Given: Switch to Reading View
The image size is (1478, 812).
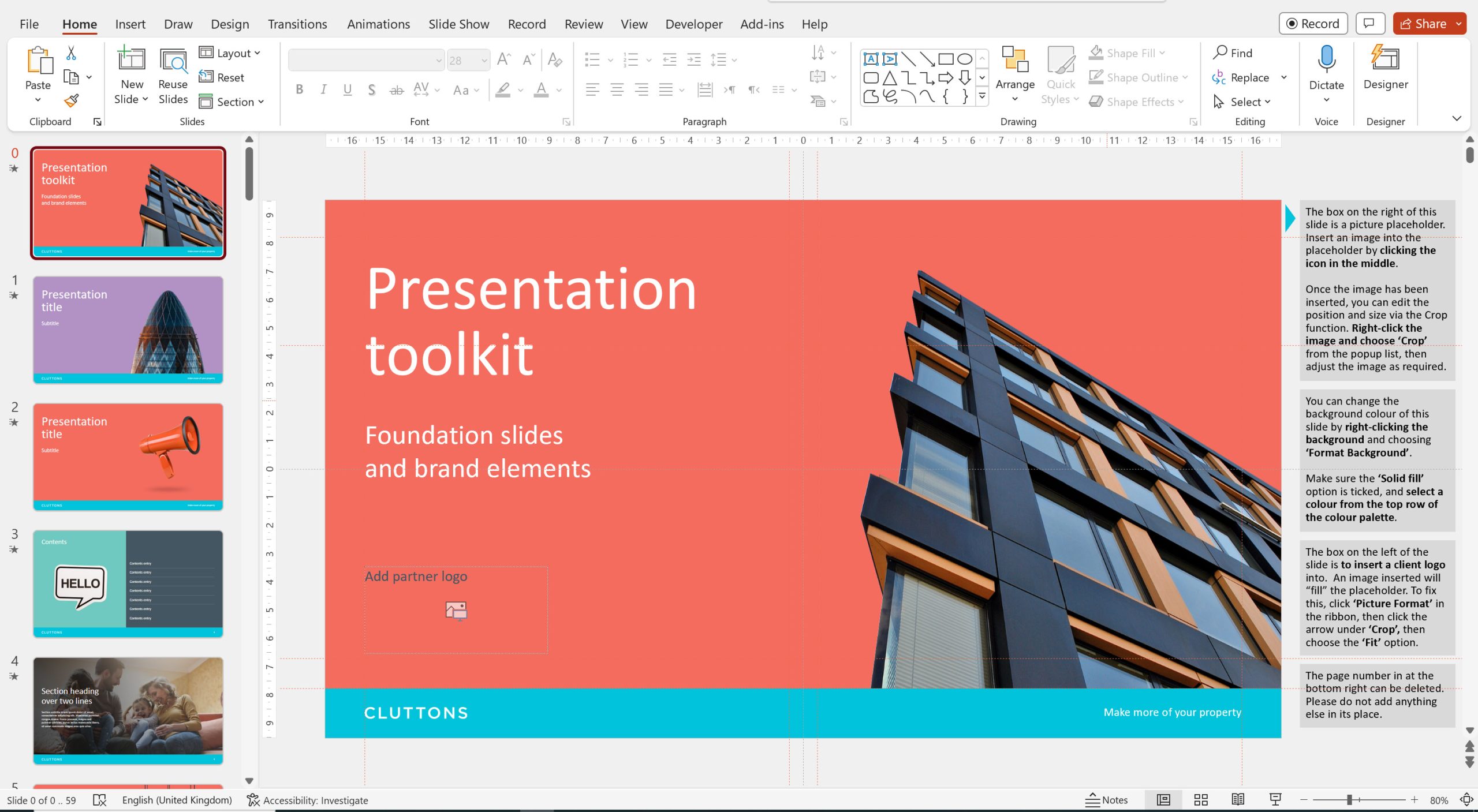Looking at the screenshot, I should [1238, 799].
